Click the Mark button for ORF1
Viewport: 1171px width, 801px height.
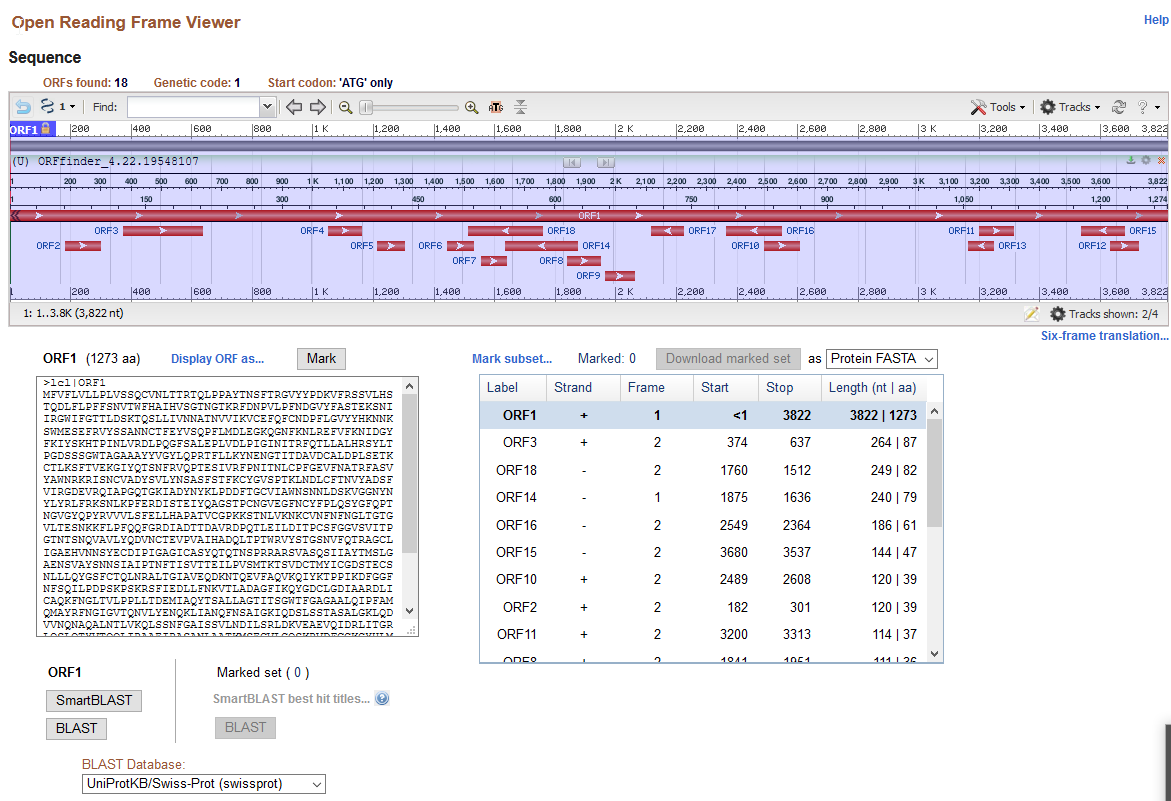321,359
